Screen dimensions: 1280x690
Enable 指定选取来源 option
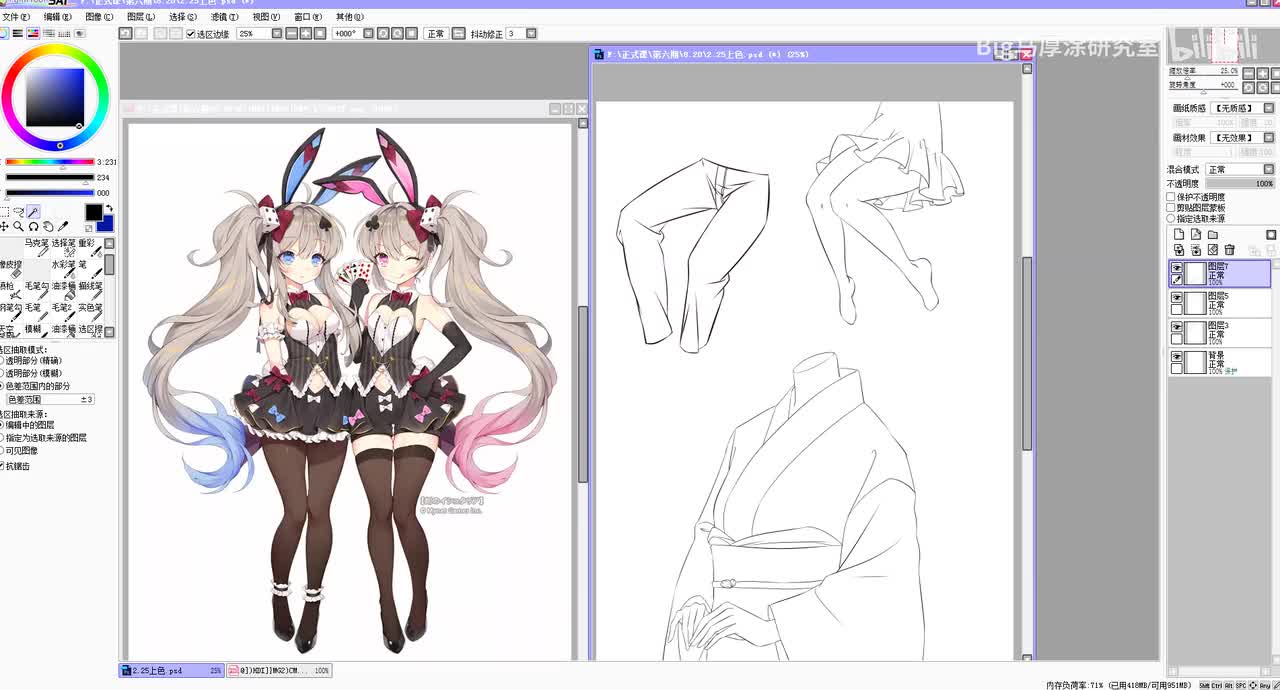[1170, 218]
